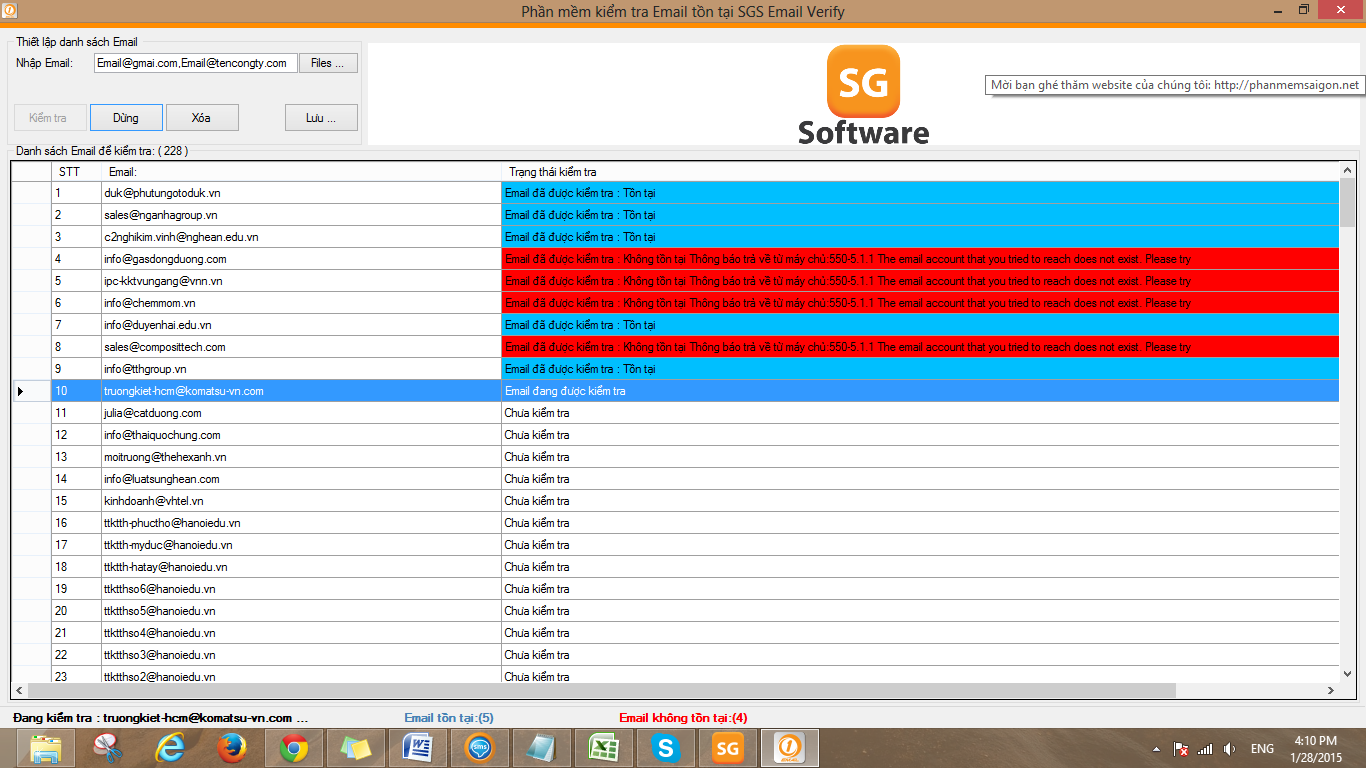The height and width of the screenshot is (768, 1366).
Task: Open the orange SG taskbar icon
Action: tap(728, 748)
